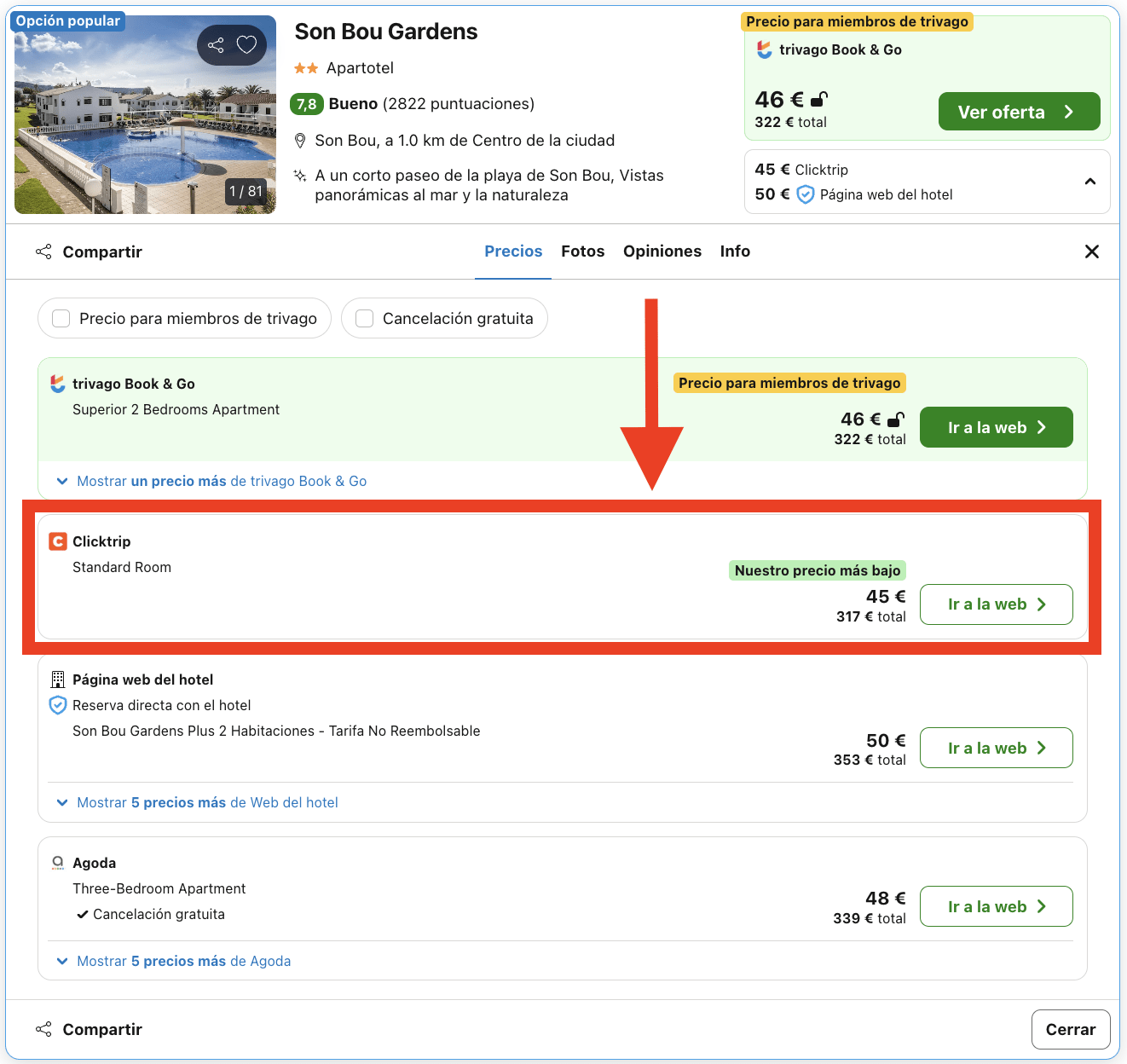Tick the Cancelación gratuita checkbox
Viewport: 1127px width, 1064px height.
(x=365, y=318)
